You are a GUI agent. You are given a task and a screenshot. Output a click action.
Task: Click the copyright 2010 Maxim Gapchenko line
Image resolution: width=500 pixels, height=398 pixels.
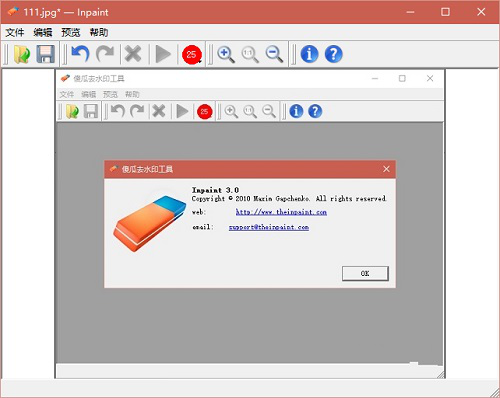[x=289, y=199]
